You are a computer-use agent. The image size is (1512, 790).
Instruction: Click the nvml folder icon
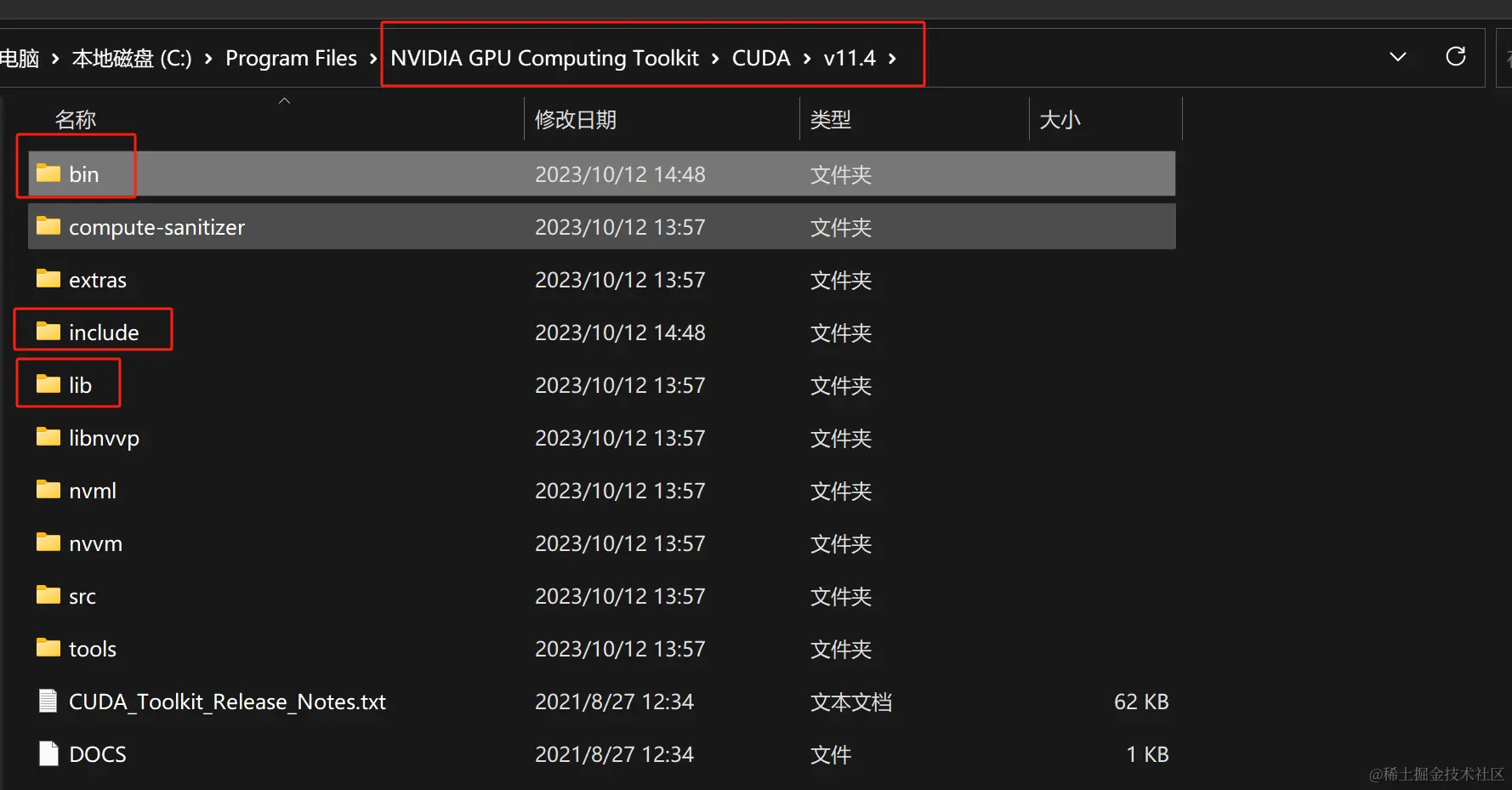(48, 490)
